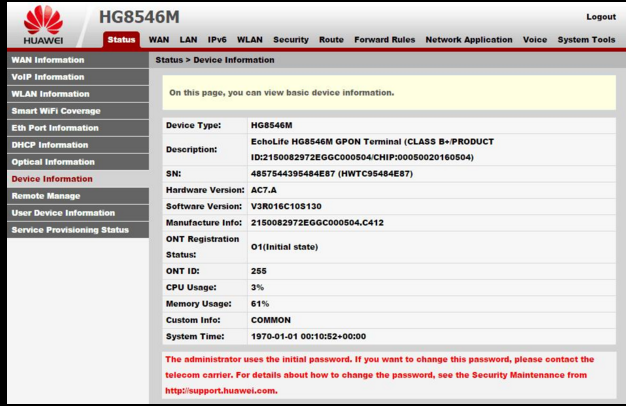View WLAN Information page
This screenshot has width=626, height=406.
click(x=50, y=94)
